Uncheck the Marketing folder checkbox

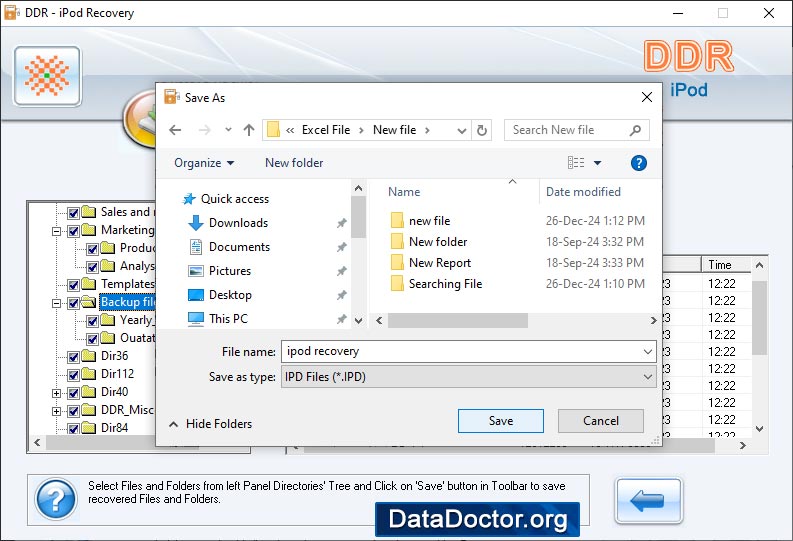point(73,231)
